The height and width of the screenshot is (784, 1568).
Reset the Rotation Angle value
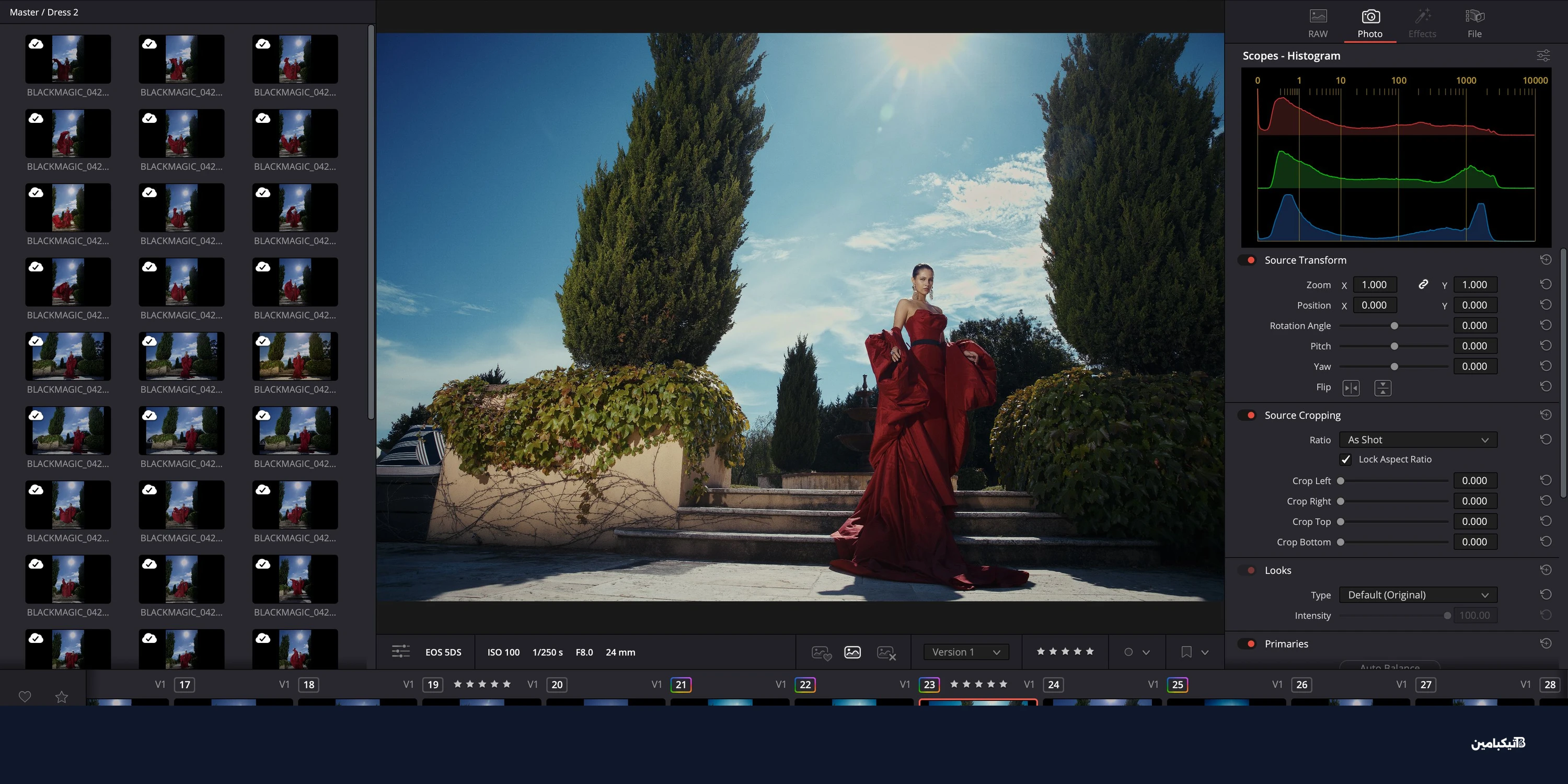pos(1546,325)
